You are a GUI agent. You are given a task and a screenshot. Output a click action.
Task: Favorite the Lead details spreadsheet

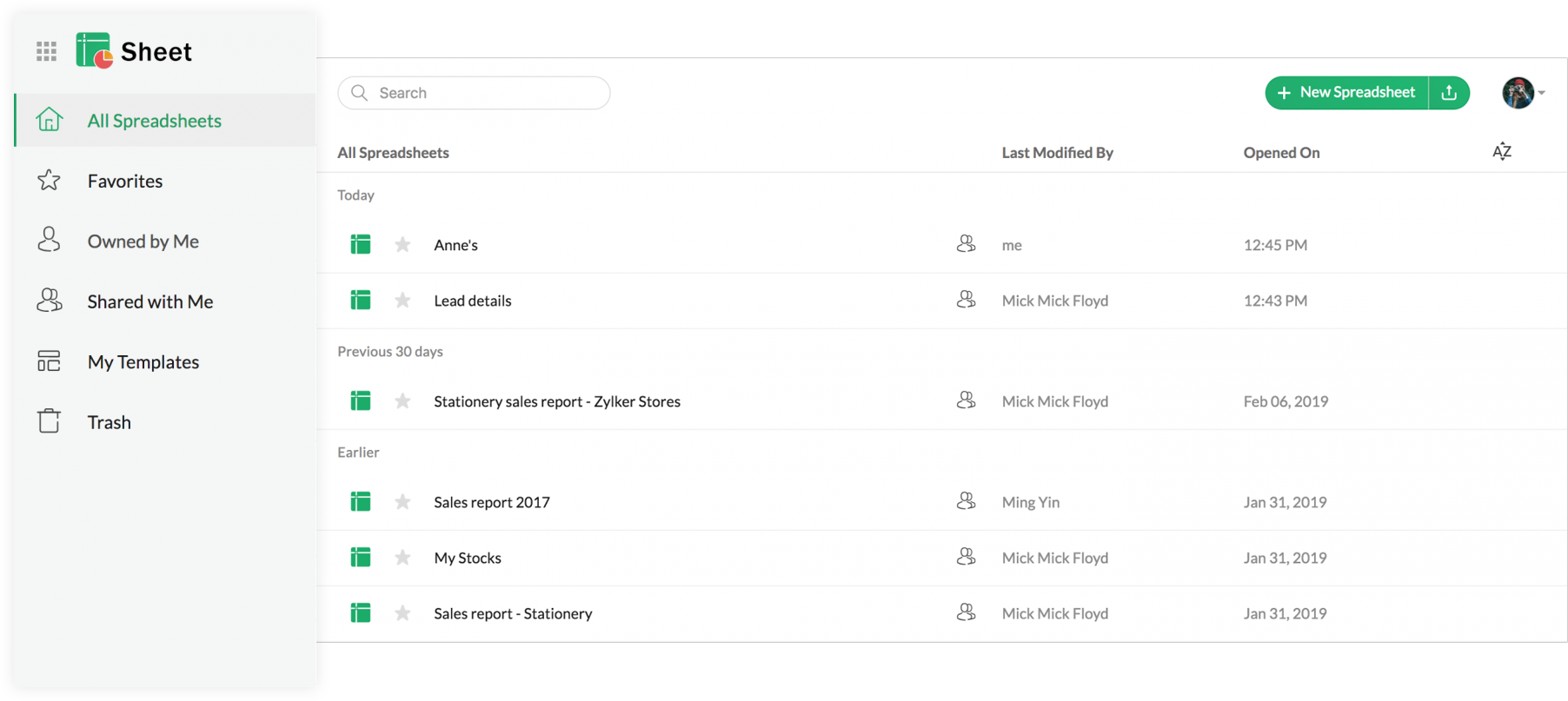point(402,300)
